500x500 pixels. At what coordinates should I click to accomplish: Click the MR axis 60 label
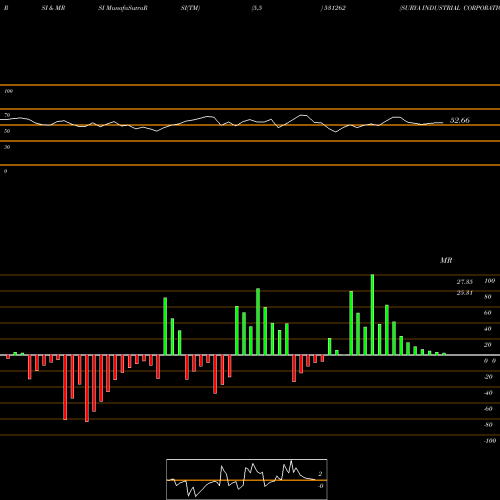488,313
